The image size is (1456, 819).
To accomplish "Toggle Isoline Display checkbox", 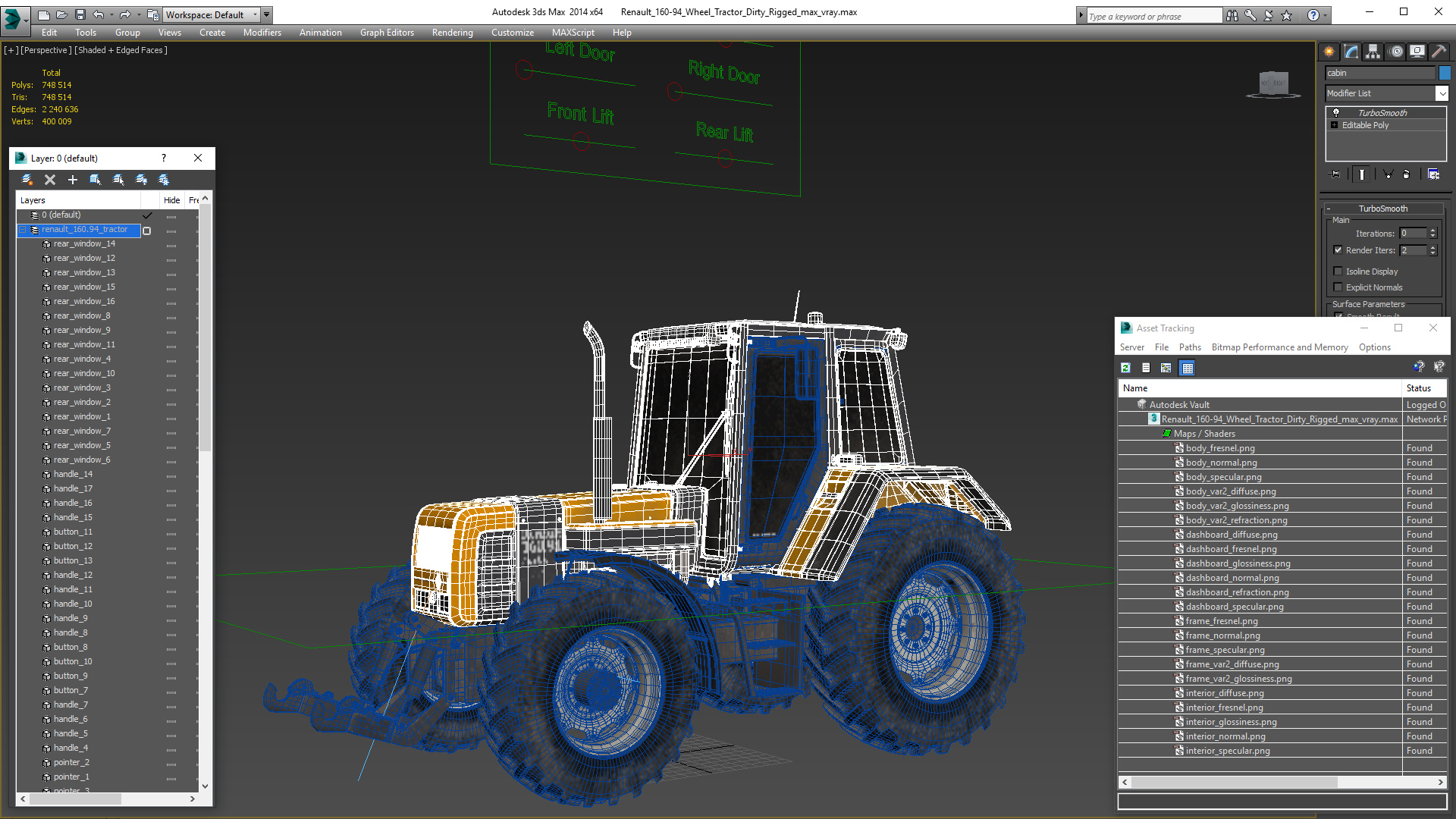I will click(1338, 271).
